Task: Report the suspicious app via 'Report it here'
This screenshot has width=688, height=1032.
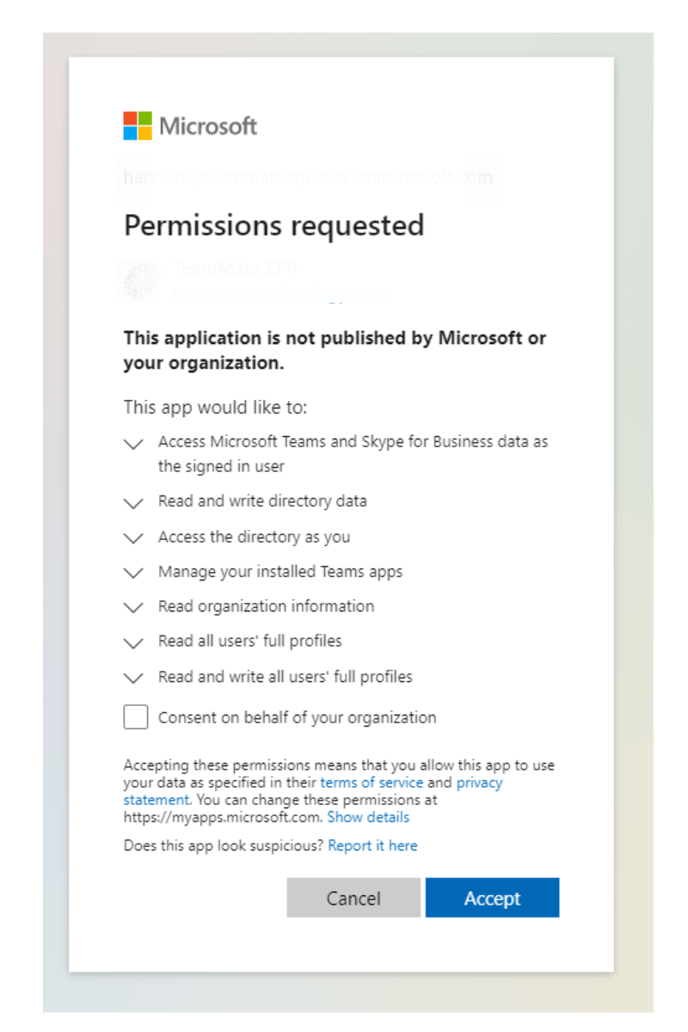Action: 372,845
